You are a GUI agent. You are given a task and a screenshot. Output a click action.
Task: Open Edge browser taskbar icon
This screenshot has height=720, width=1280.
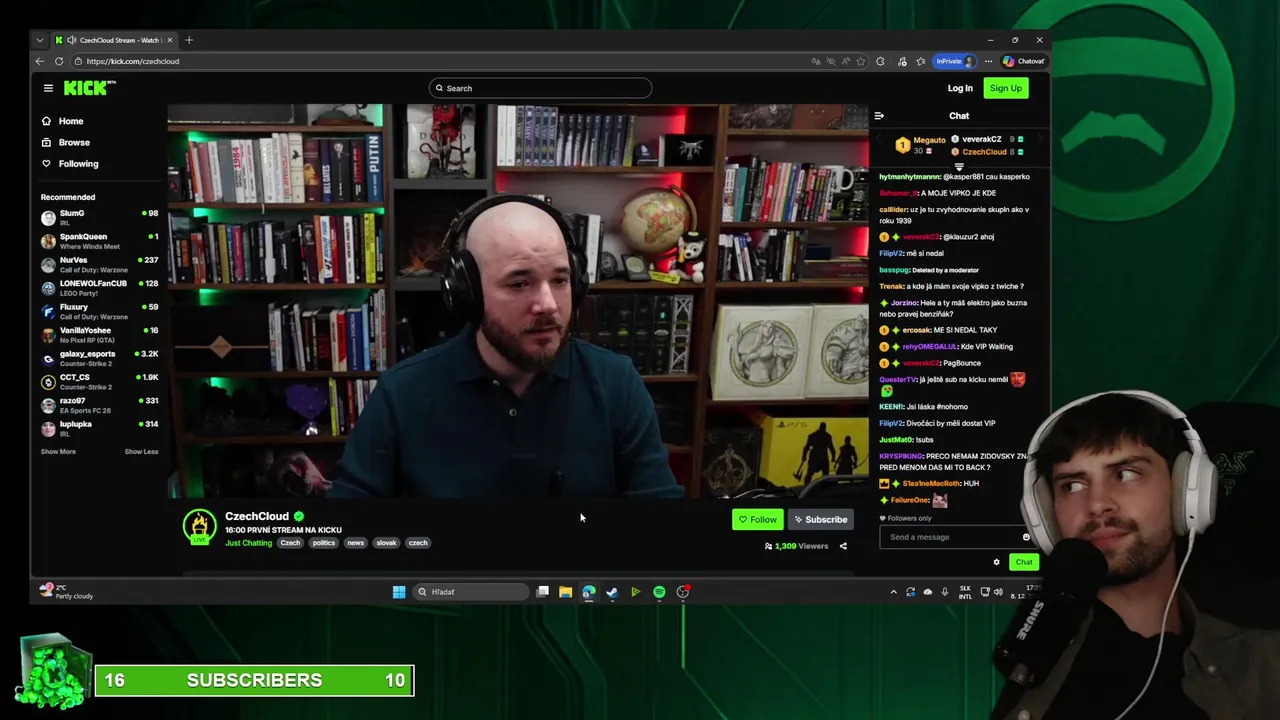[x=588, y=592]
